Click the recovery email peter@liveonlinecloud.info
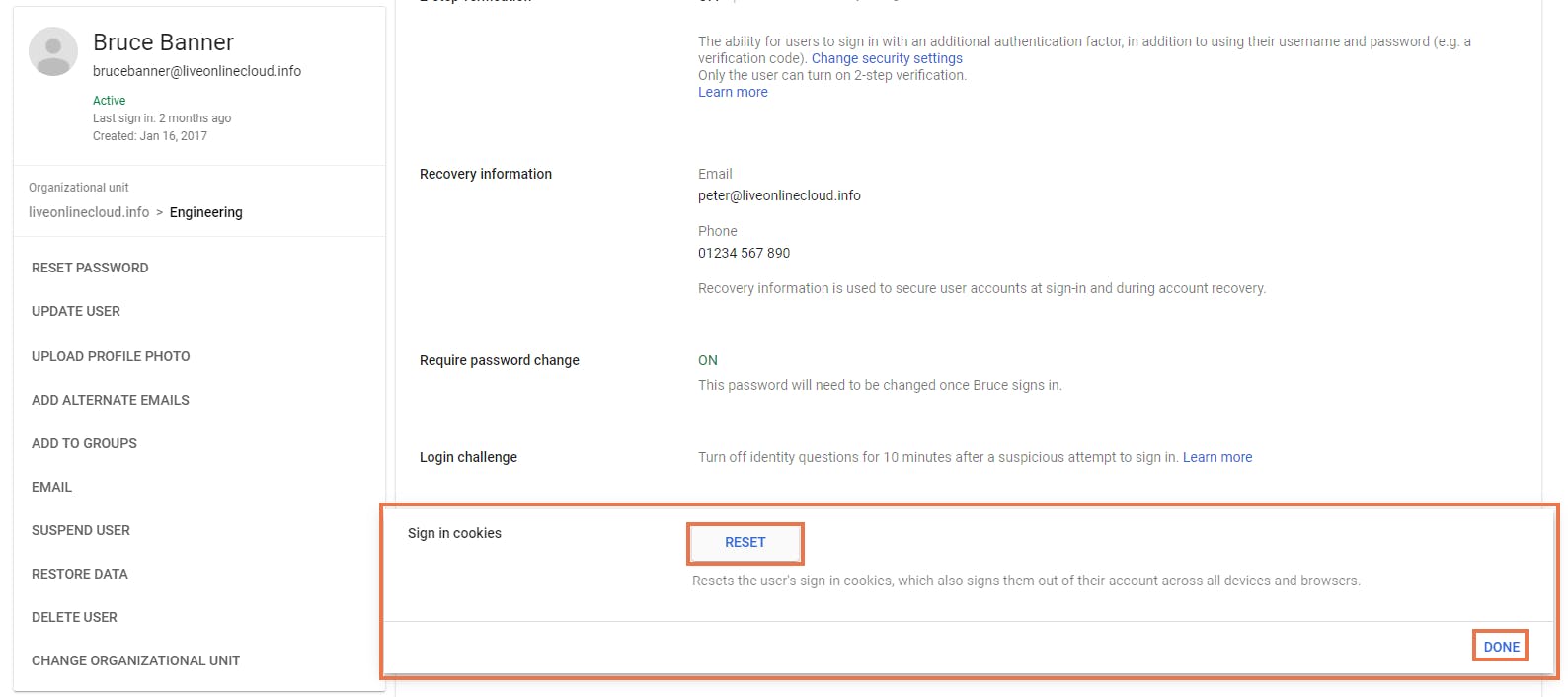The height and width of the screenshot is (697, 1568). click(x=779, y=195)
